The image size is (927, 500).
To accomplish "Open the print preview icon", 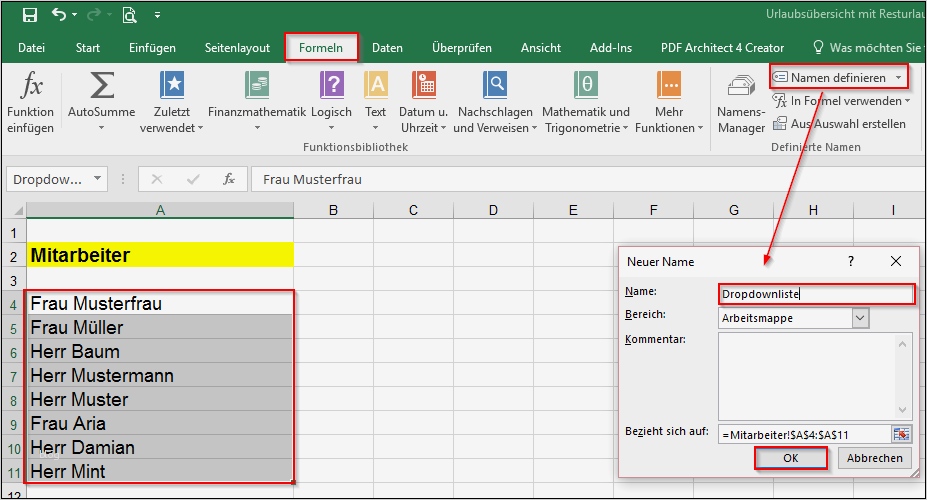I will [129, 15].
